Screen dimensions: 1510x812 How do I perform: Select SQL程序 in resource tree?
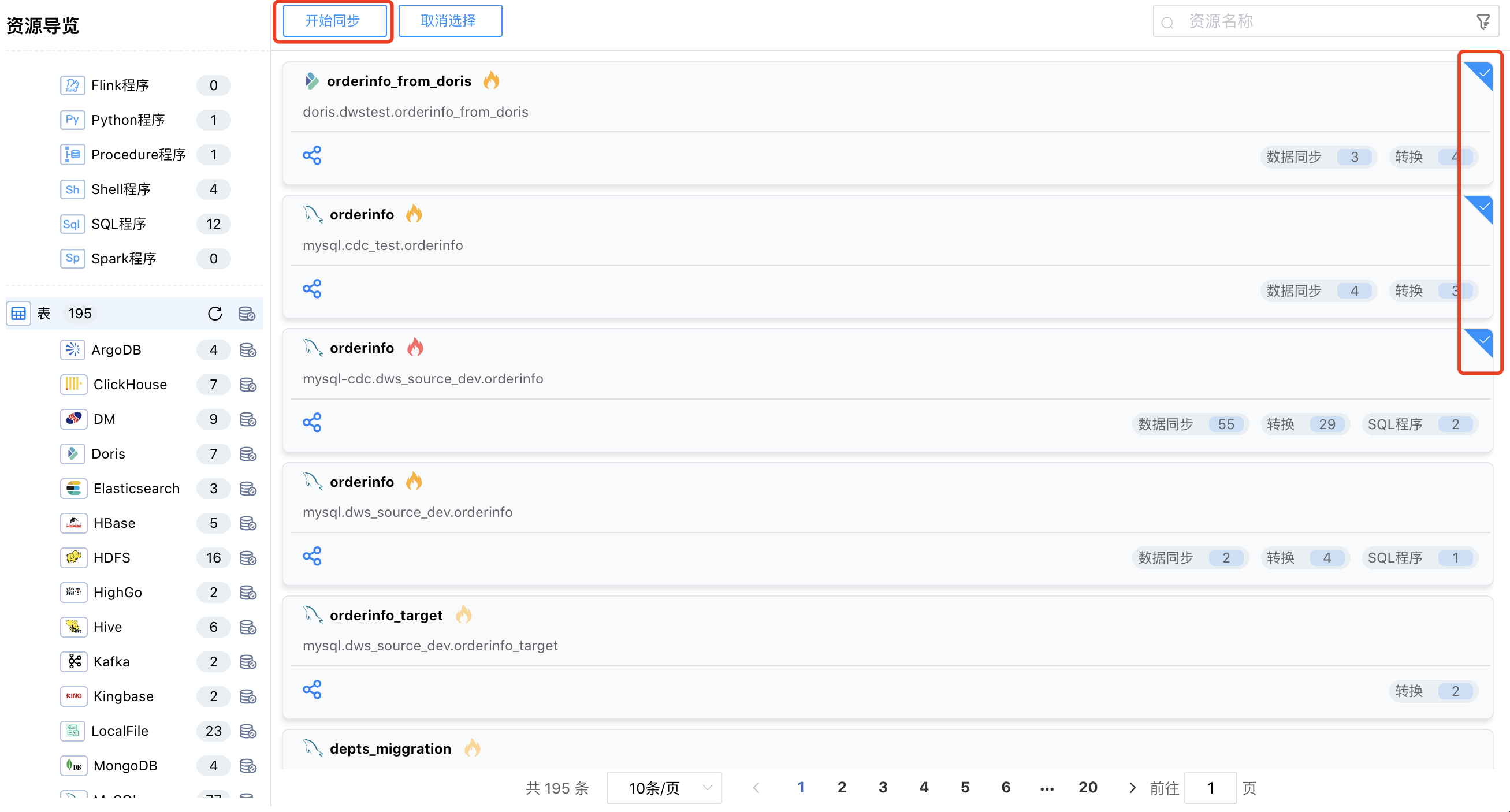coord(118,224)
